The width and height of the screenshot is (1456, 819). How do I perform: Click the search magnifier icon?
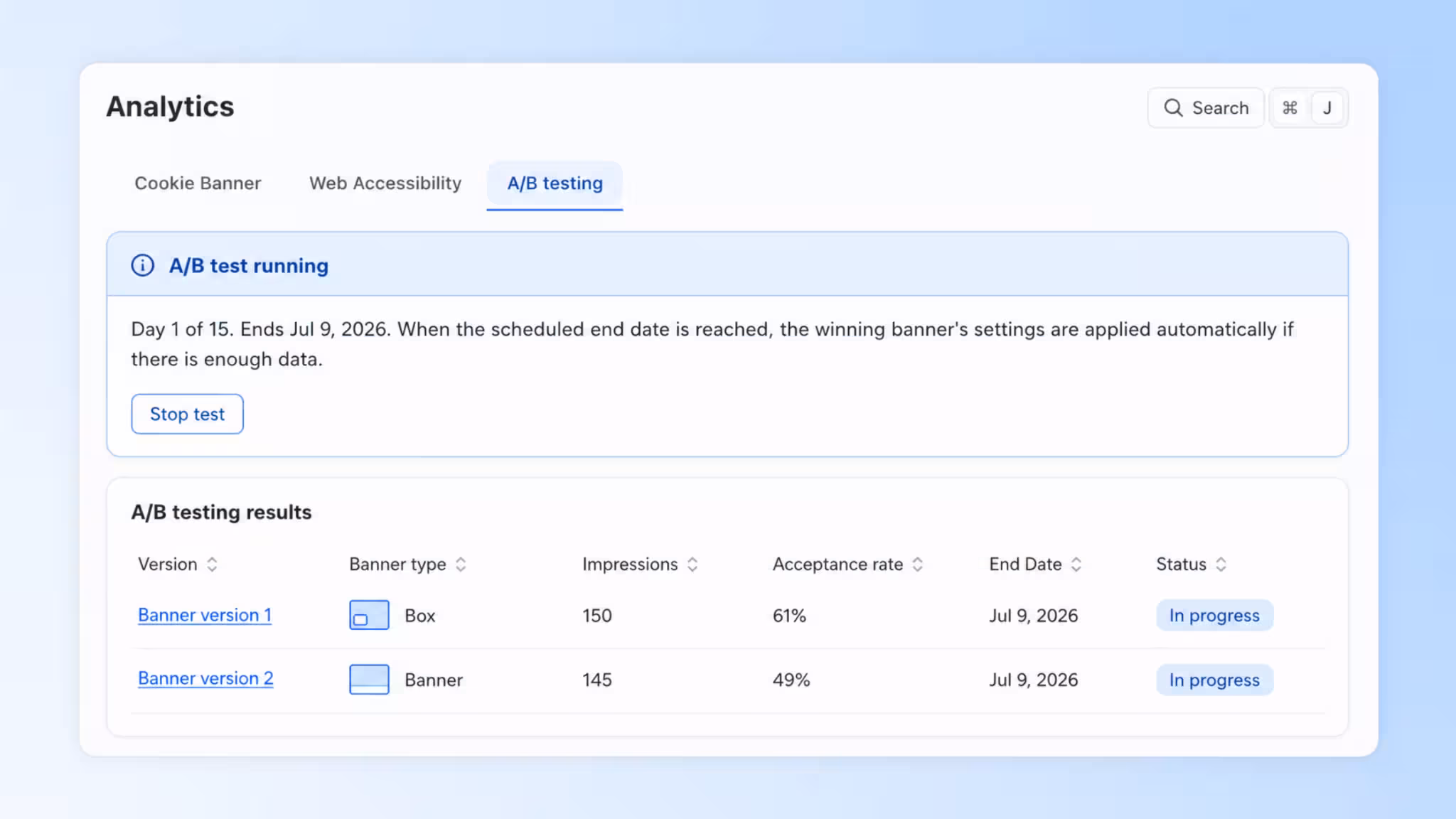click(1173, 108)
